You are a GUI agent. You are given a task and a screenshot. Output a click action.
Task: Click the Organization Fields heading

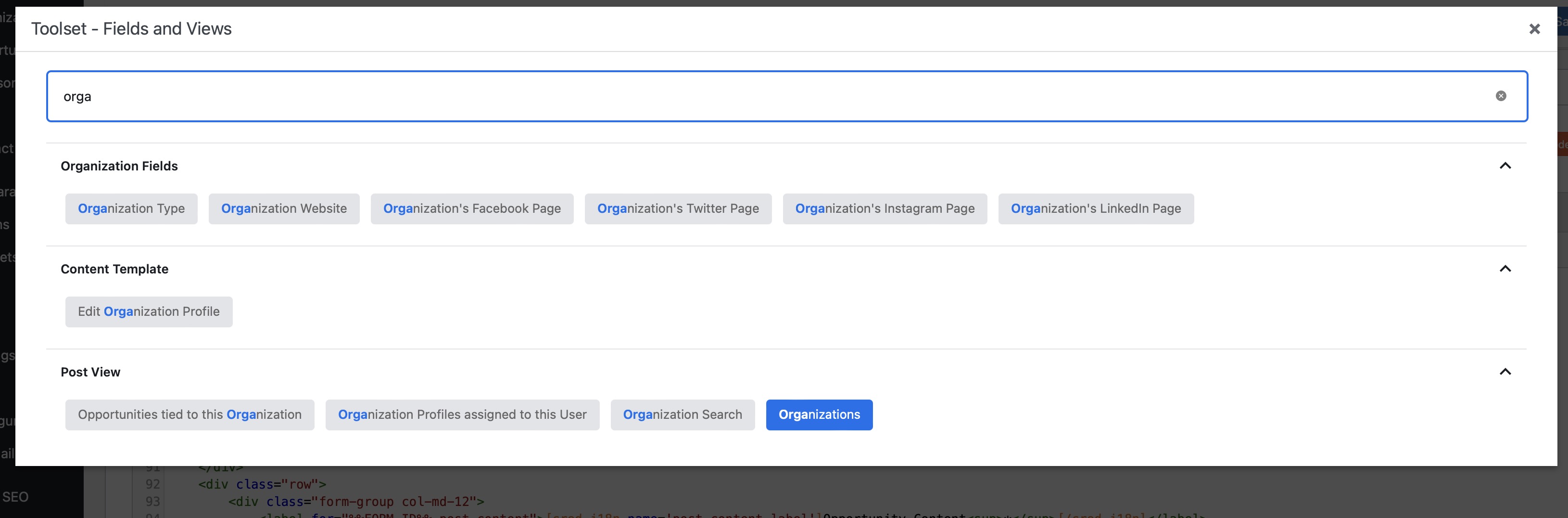(119, 166)
